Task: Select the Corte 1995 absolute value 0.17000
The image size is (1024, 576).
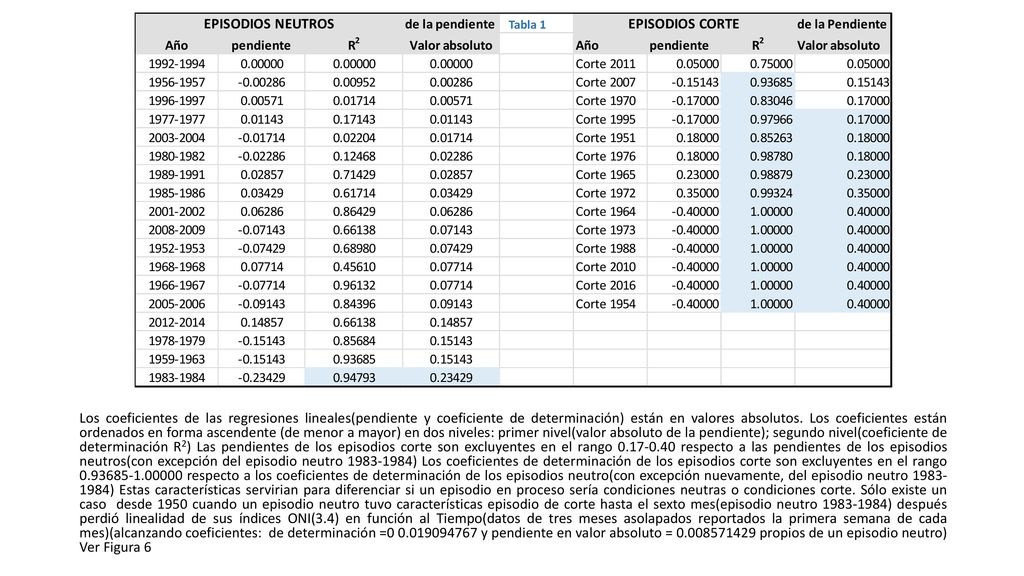Action: [868, 120]
